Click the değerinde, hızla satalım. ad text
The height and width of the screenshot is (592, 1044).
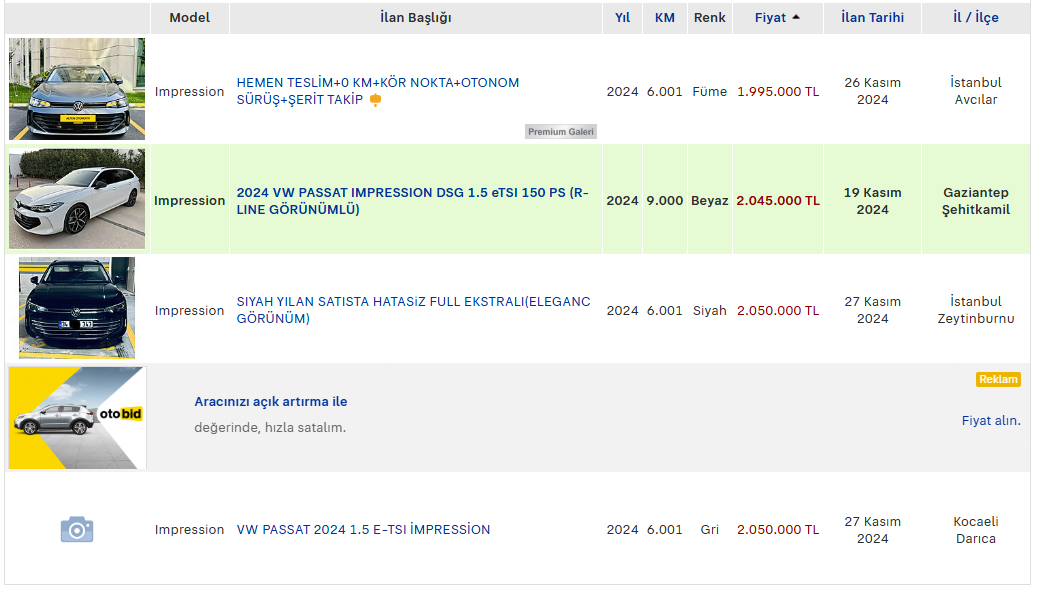[x=270, y=428]
